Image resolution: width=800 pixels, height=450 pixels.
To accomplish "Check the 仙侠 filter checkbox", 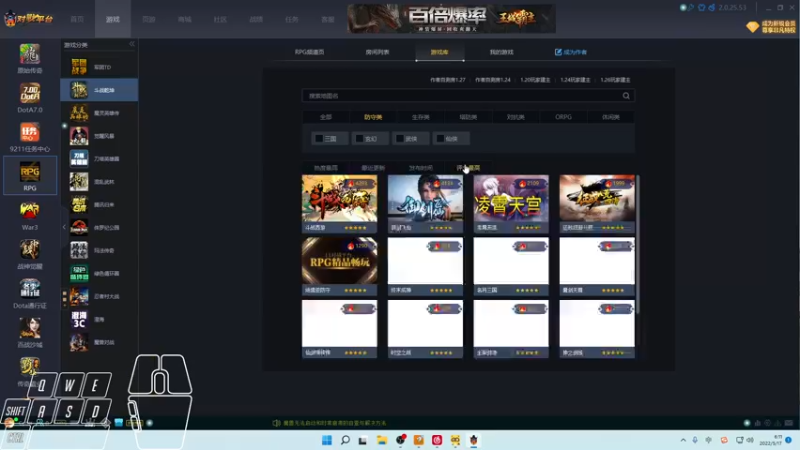I will click(x=440, y=138).
